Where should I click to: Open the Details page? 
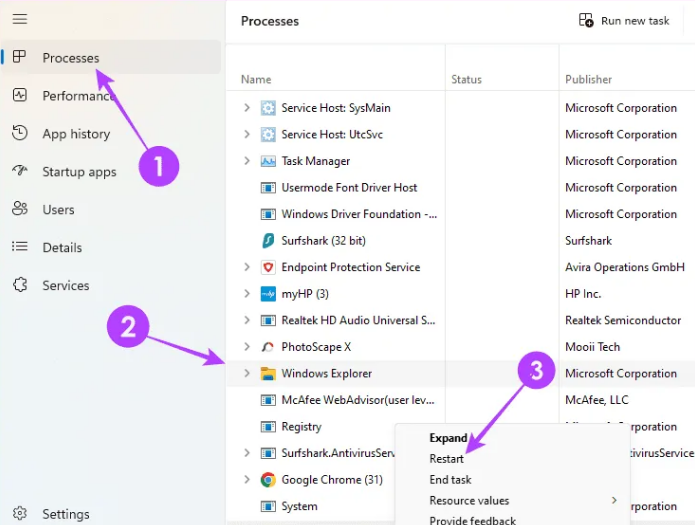click(x=62, y=247)
